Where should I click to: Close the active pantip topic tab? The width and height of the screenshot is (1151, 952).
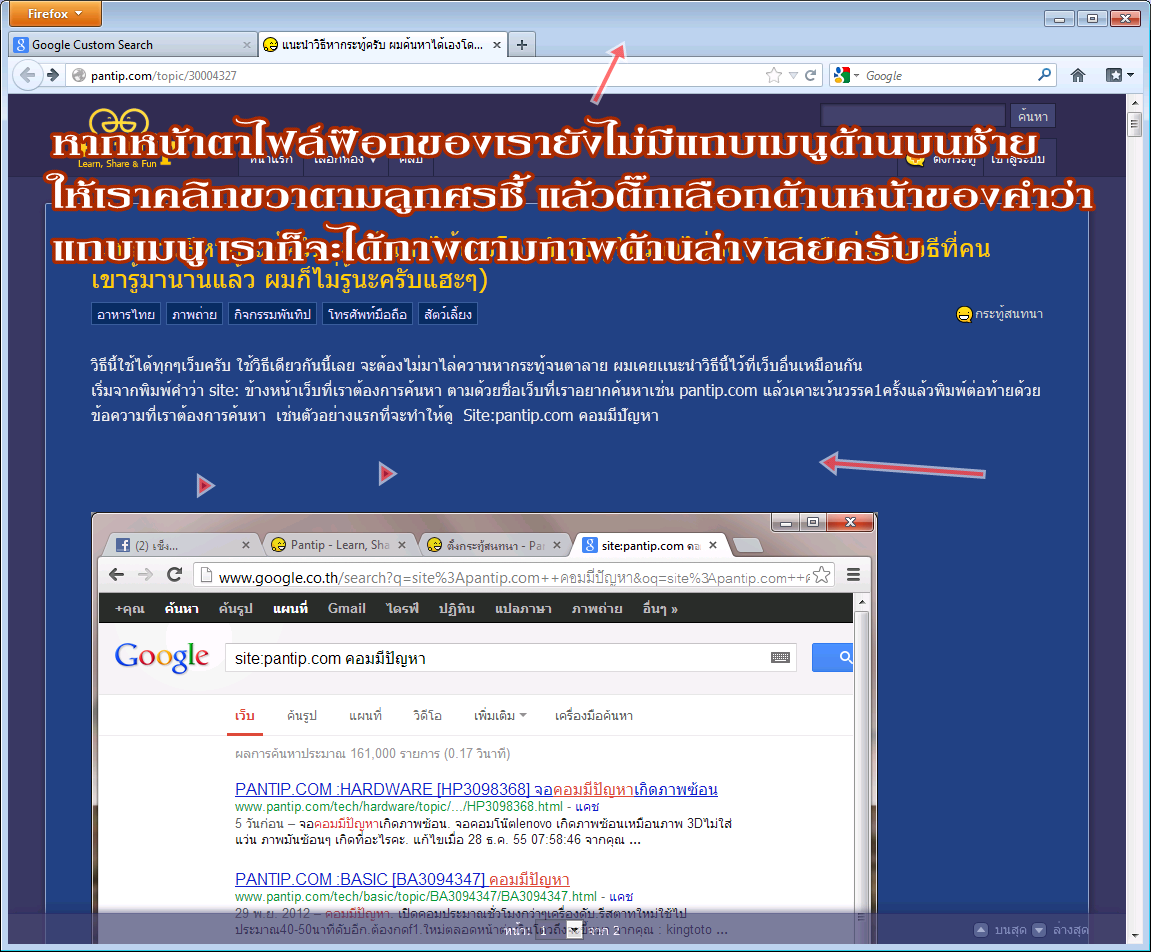click(497, 45)
